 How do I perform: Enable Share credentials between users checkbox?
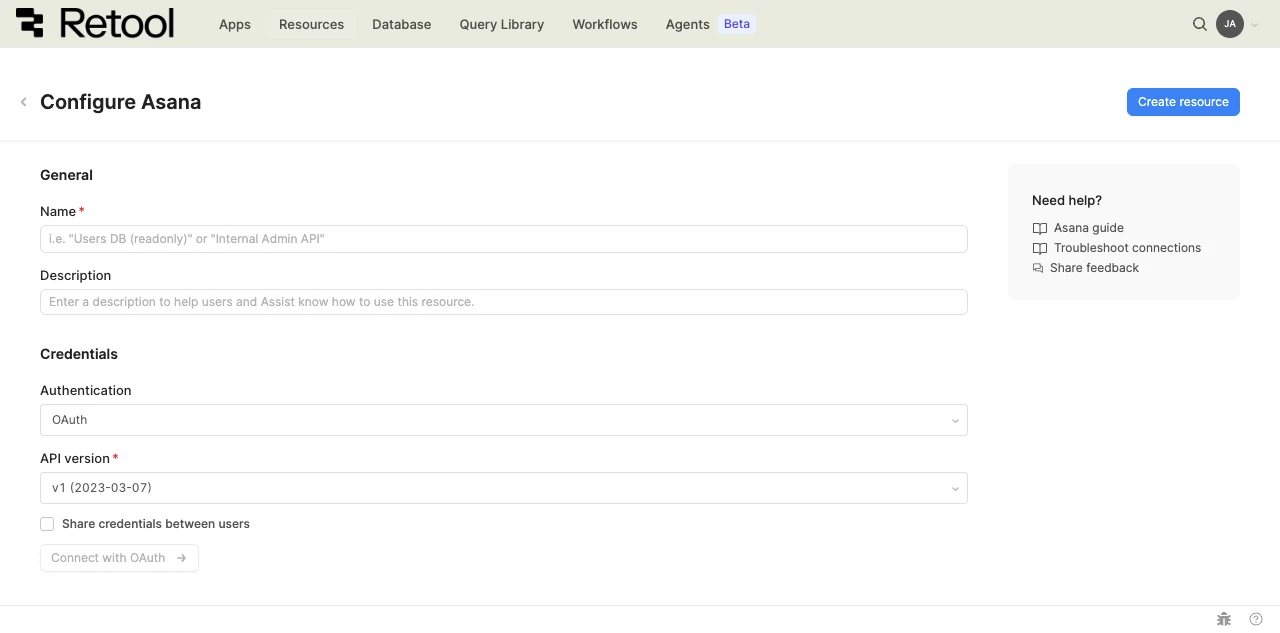click(47, 524)
